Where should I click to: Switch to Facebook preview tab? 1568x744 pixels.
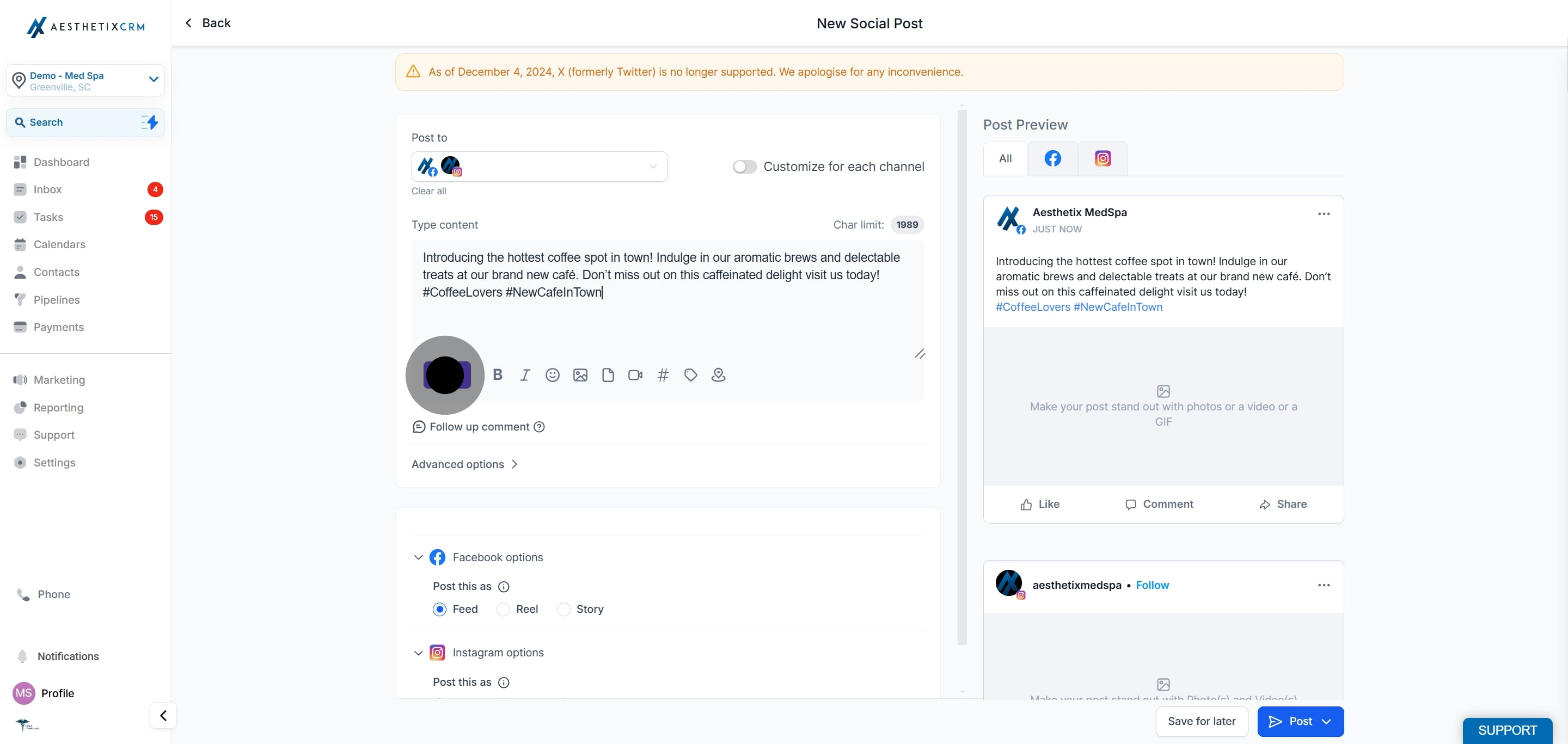pyautogui.click(x=1052, y=159)
